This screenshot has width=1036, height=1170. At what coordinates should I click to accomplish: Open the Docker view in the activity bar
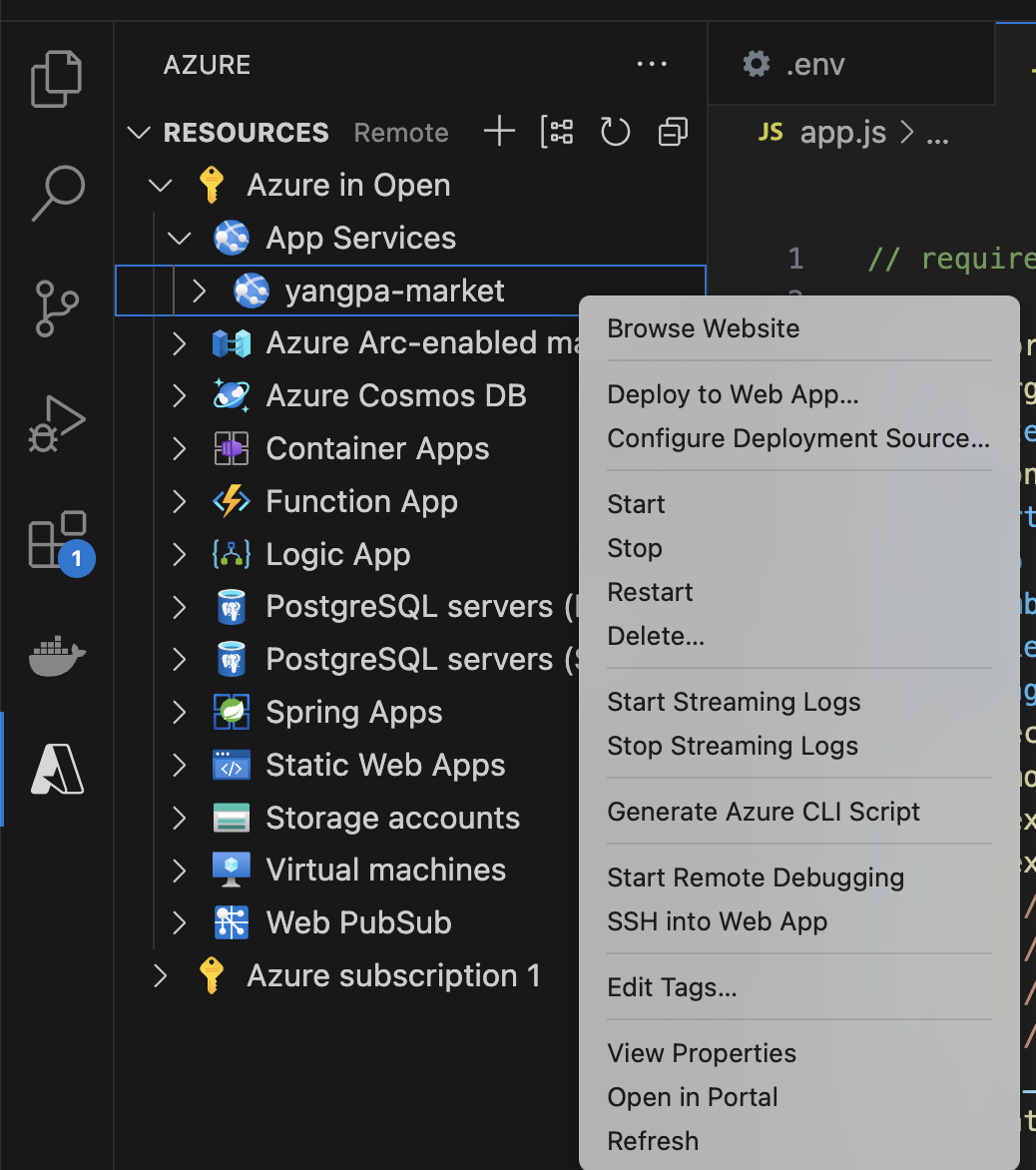click(57, 656)
